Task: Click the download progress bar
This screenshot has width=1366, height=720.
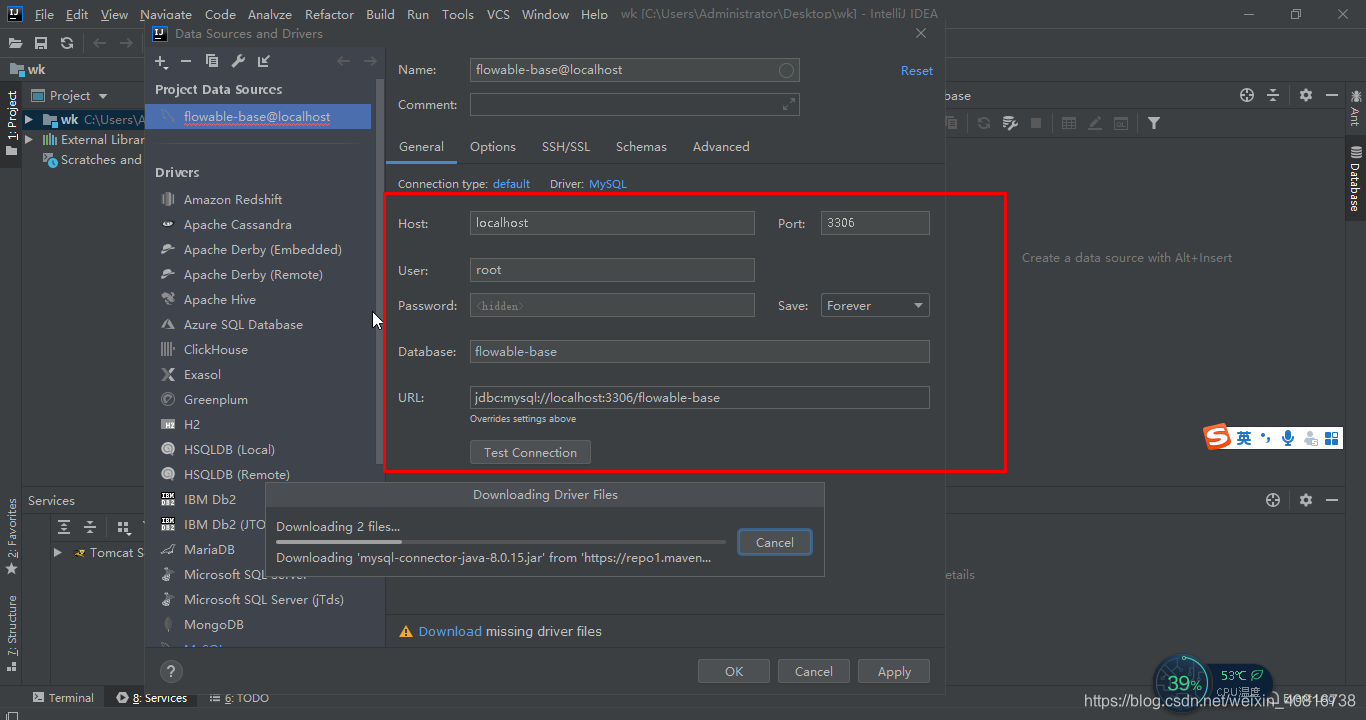Action: (501, 542)
